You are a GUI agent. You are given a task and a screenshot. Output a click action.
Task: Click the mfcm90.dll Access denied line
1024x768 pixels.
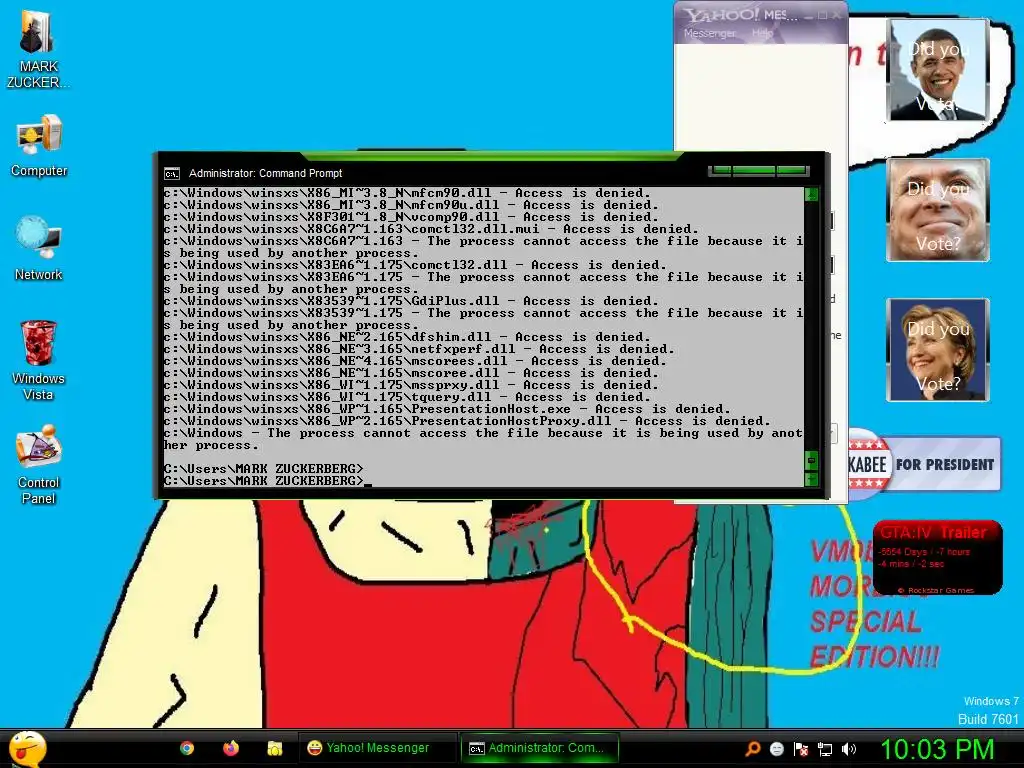click(x=407, y=193)
